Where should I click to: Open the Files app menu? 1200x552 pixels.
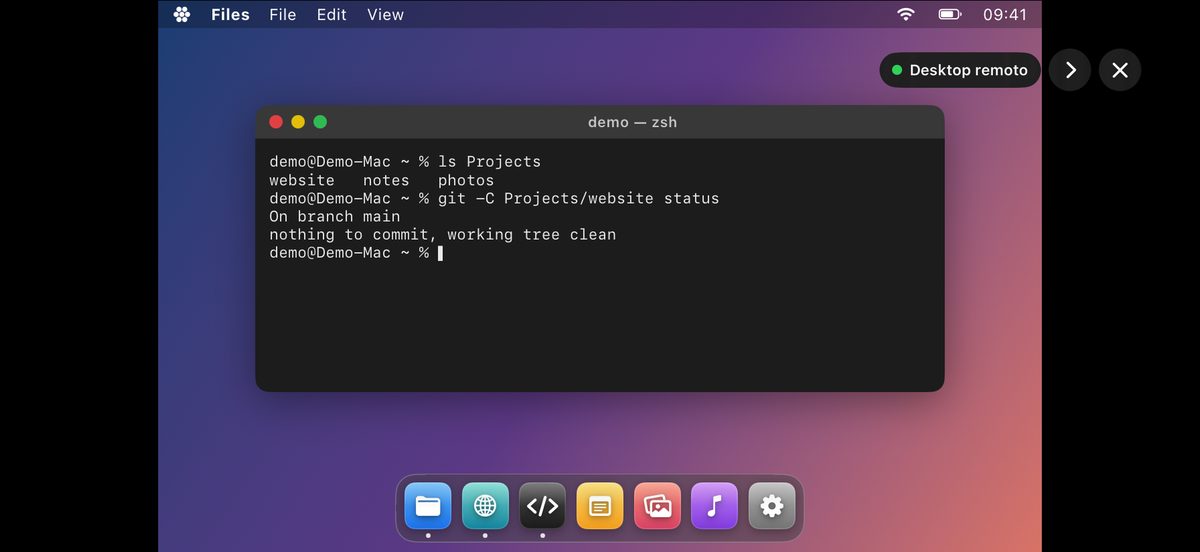click(x=230, y=14)
